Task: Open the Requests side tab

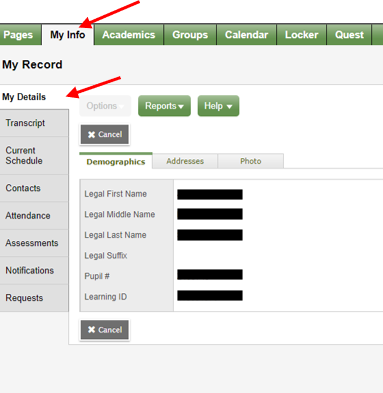Action: click(34, 298)
